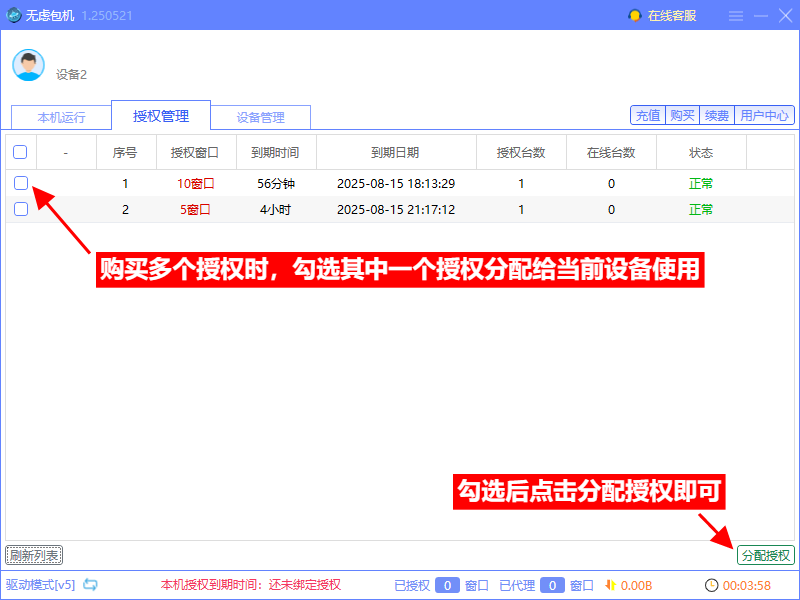This screenshot has width=800, height=600.
Task: Click the 刷新列表 refresh list button
Action: tap(35, 555)
